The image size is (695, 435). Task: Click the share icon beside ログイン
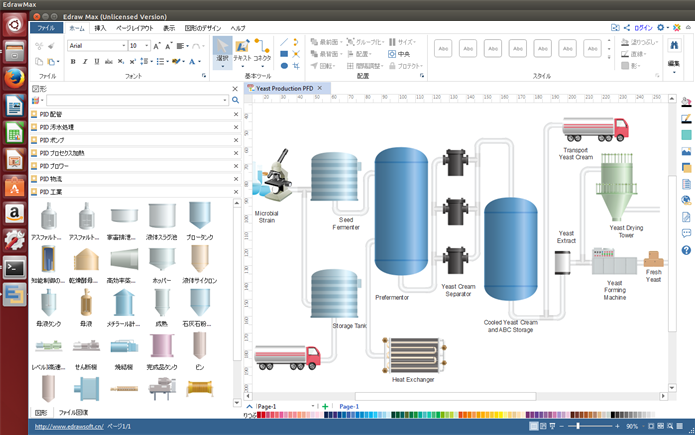[626, 28]
